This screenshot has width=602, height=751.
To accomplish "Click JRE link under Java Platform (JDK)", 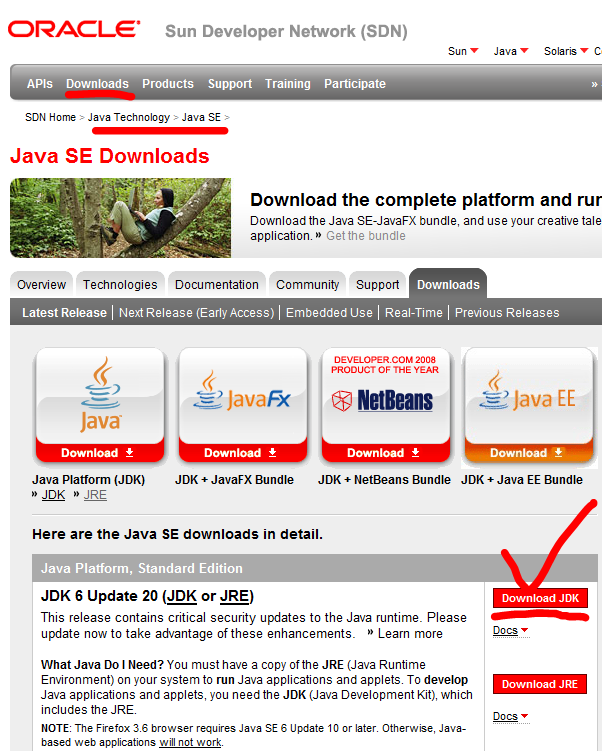I will point(95,495).
